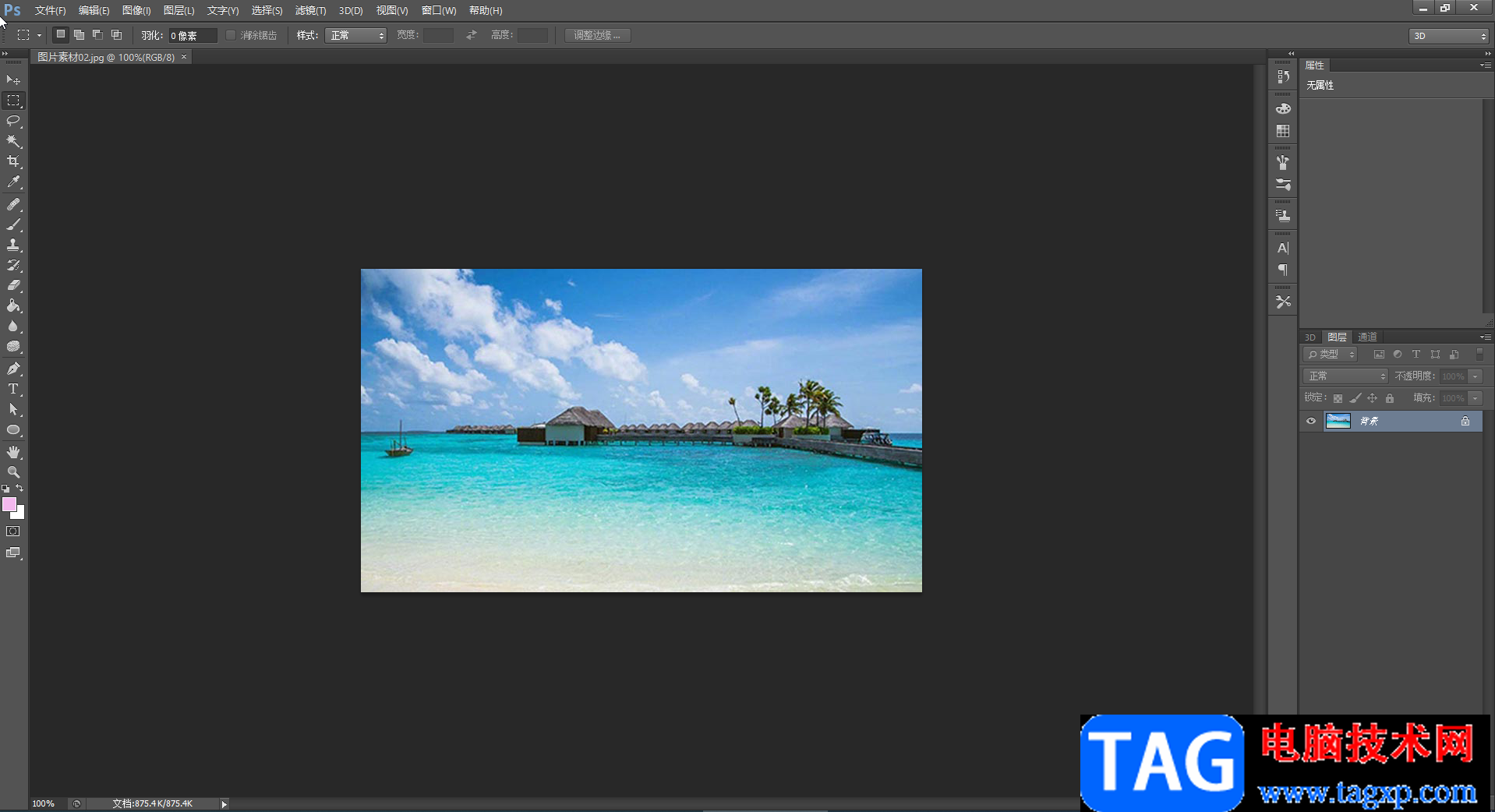Screen dimensions: 1495x812
Task: Open the 图像(I) menu
Action: click(x=136, y=11)
